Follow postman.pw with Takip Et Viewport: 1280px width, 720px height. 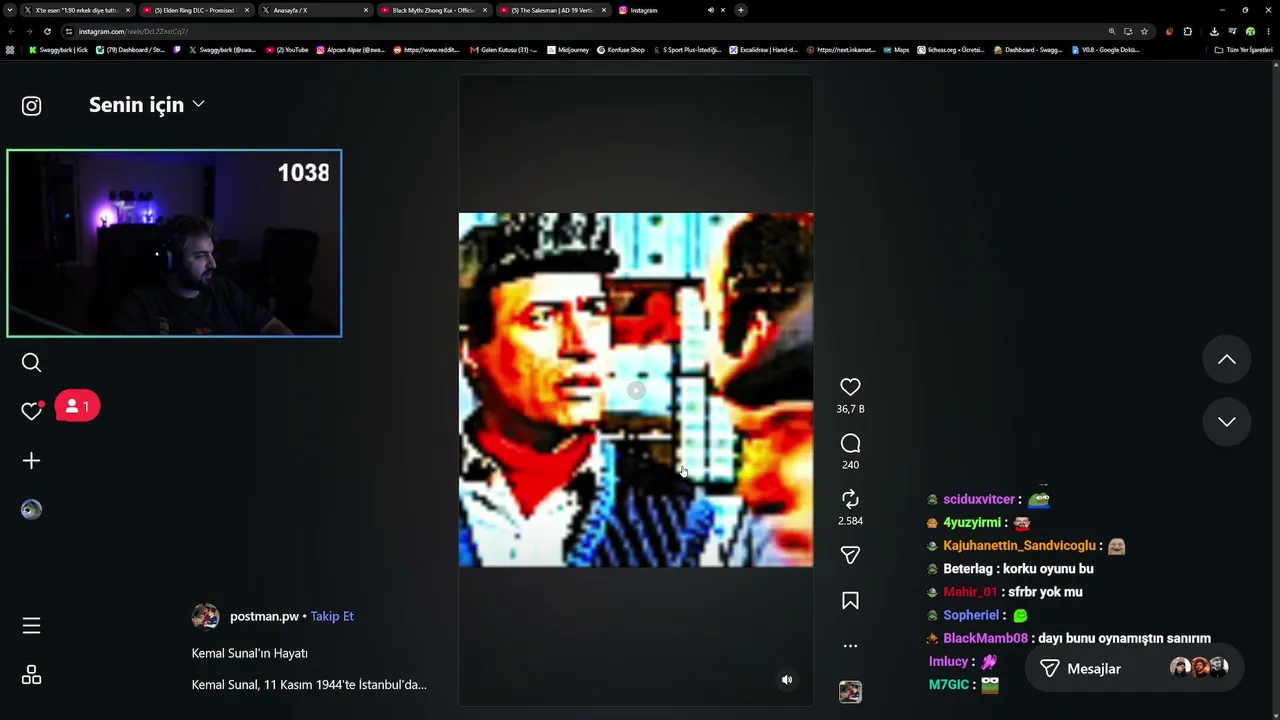coord(332,616)
